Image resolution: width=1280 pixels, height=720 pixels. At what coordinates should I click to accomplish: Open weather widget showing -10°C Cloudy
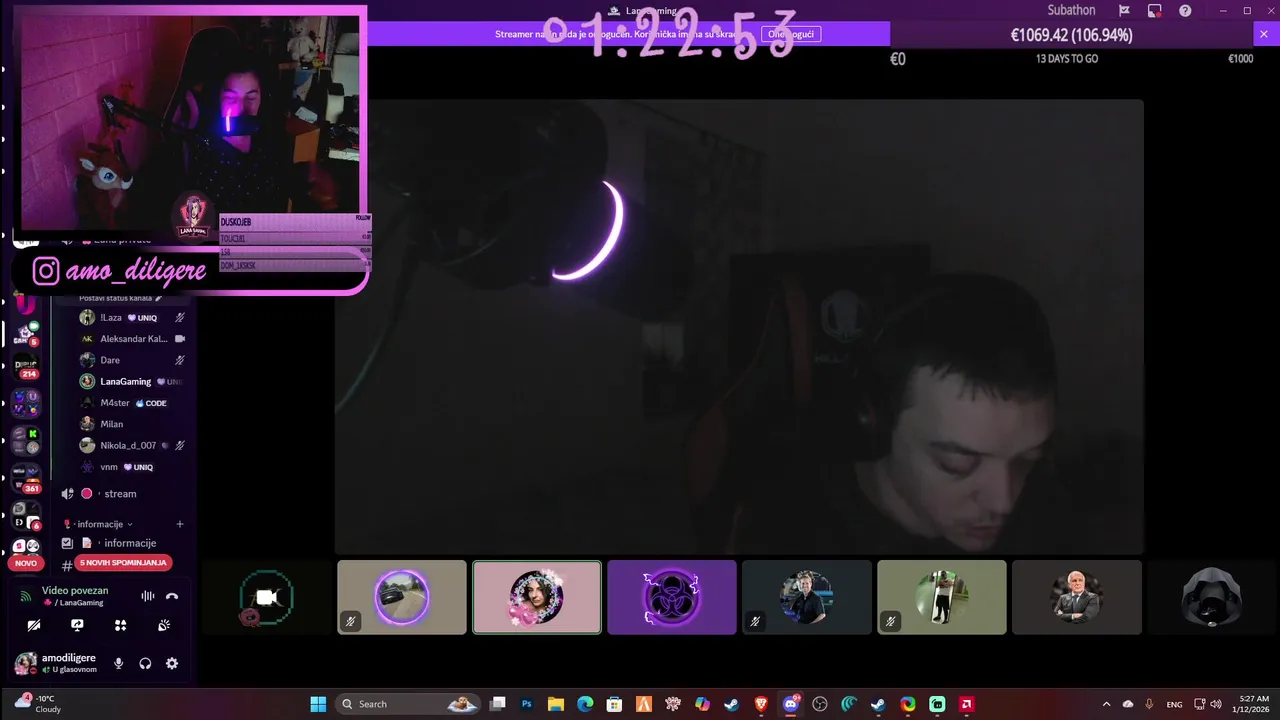pyautogui.click(x=40, y=704)
